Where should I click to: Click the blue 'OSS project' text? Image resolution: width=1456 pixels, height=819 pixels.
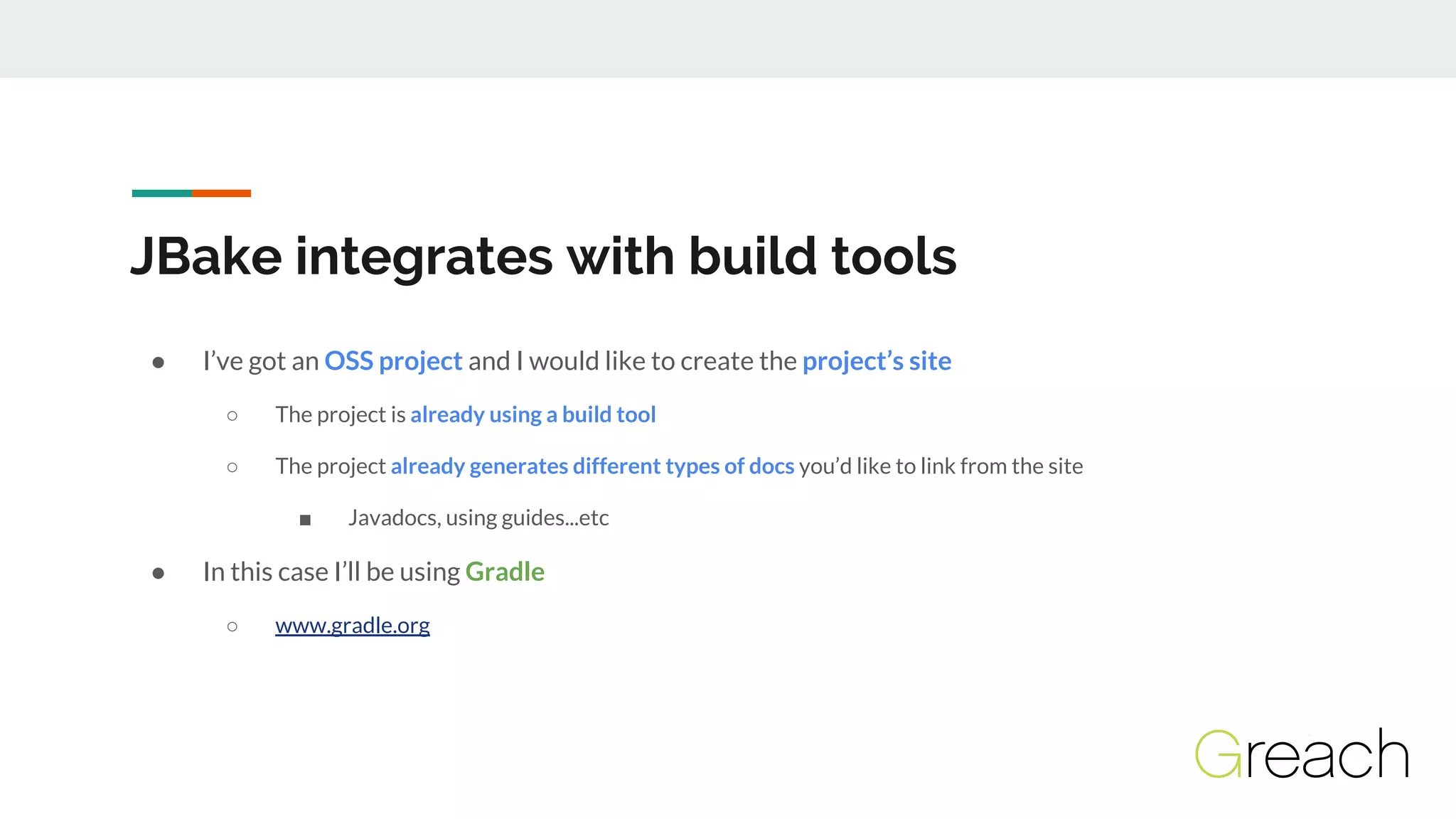[x=393, y=361]
